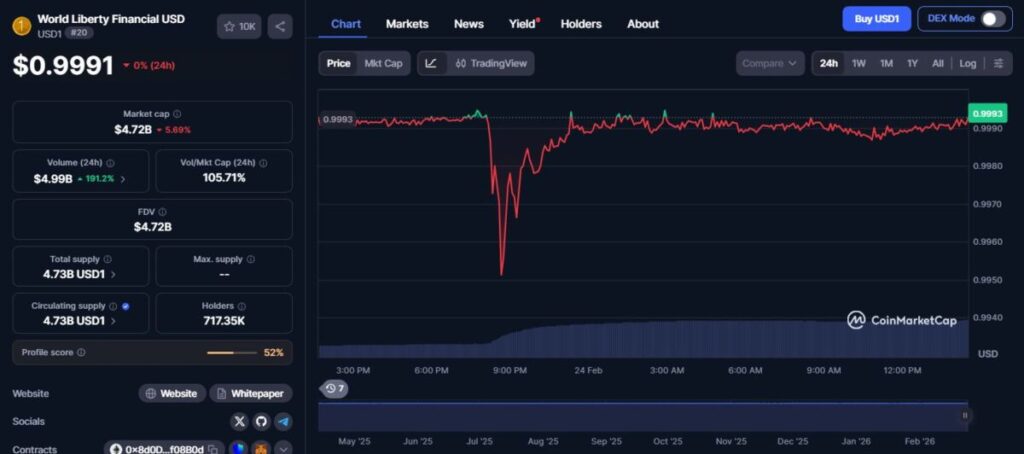The width and height of the screenshot is (1024, 454).
Task: Open chart settings sliders icon
Action: 998,63
